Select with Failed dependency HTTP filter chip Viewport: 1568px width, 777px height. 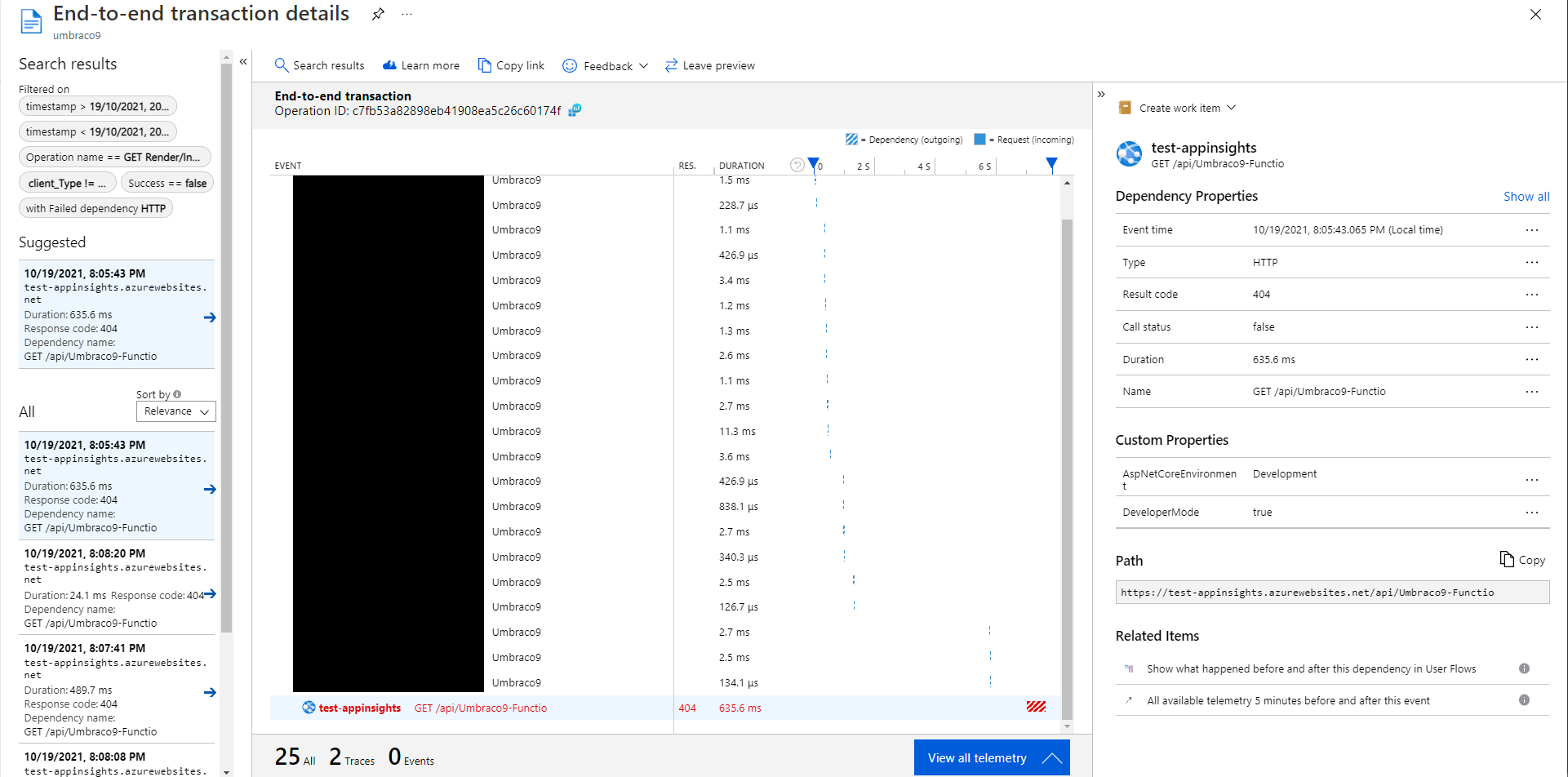96,208
